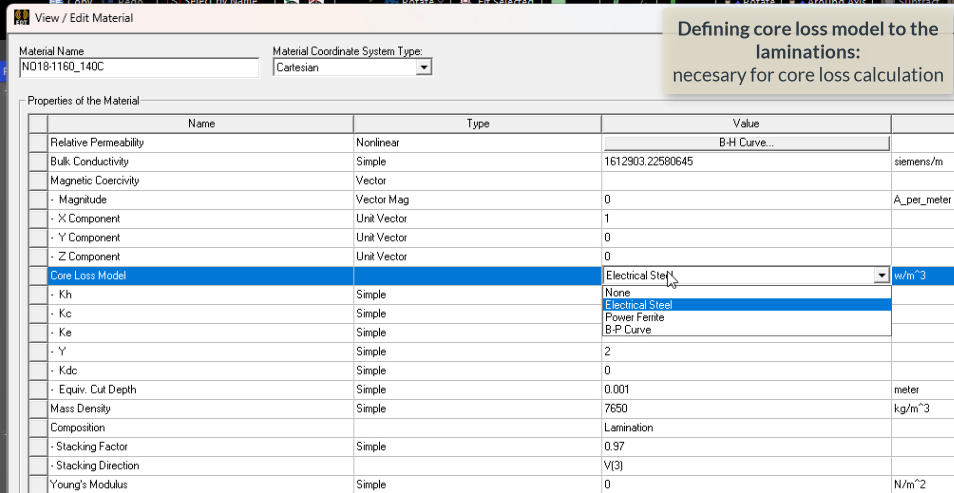Click the Composition Lamination value cell
Screen dimensions: 954x493
coord(745,428)
